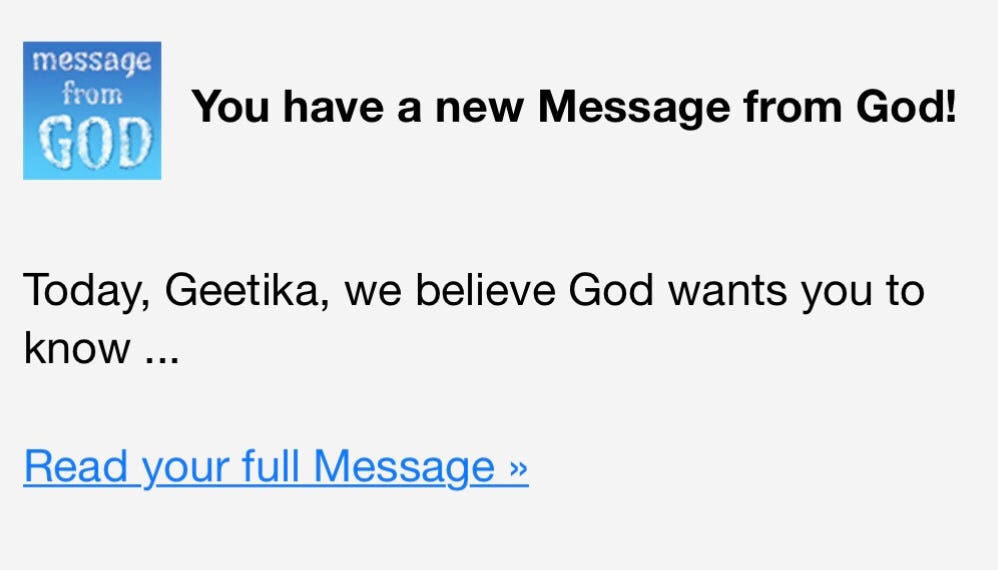The image size is (998, 570).
Task: Click the word 'Read' in blue link
Action: 76,466
